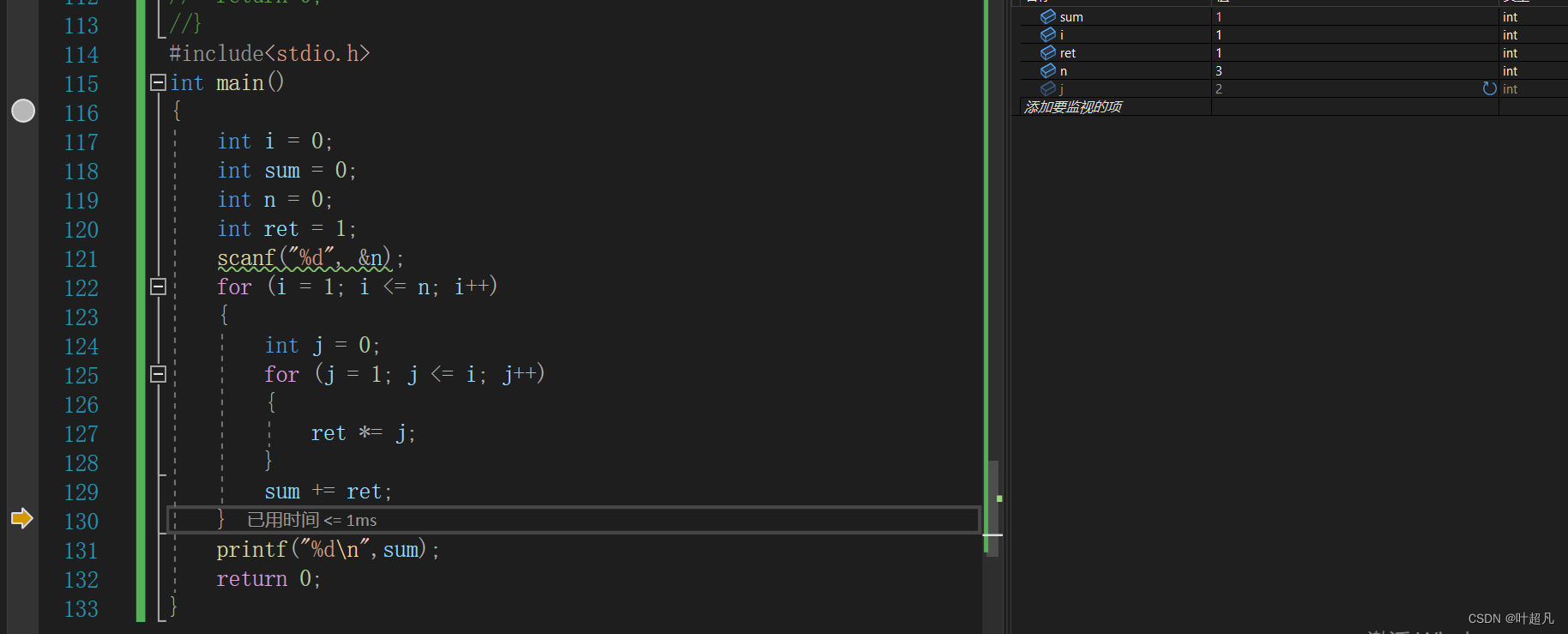
Task: Select the i variable icon in watch
Action: pos(1048,35)
